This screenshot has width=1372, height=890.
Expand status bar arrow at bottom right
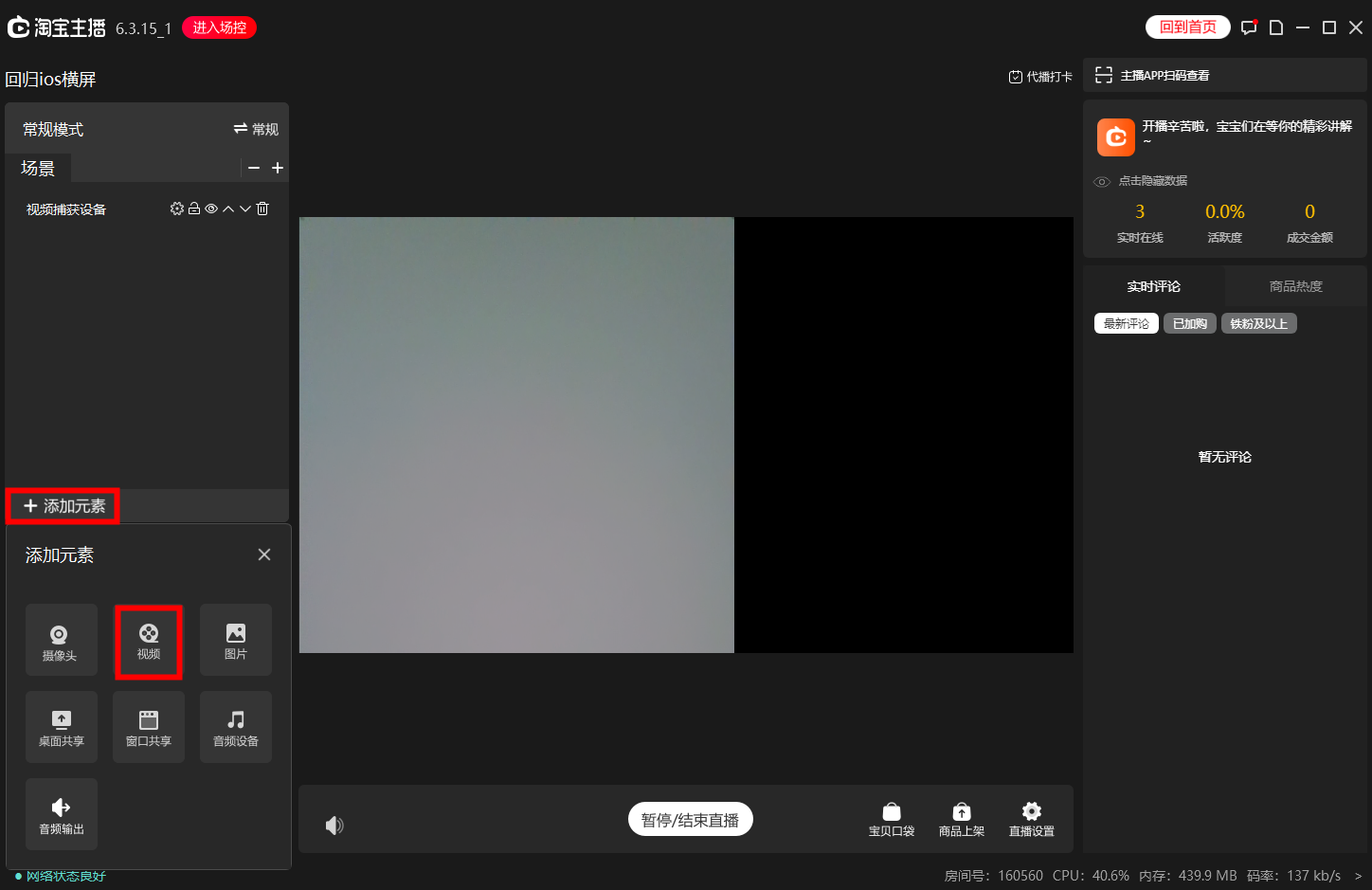point(1358,876)
